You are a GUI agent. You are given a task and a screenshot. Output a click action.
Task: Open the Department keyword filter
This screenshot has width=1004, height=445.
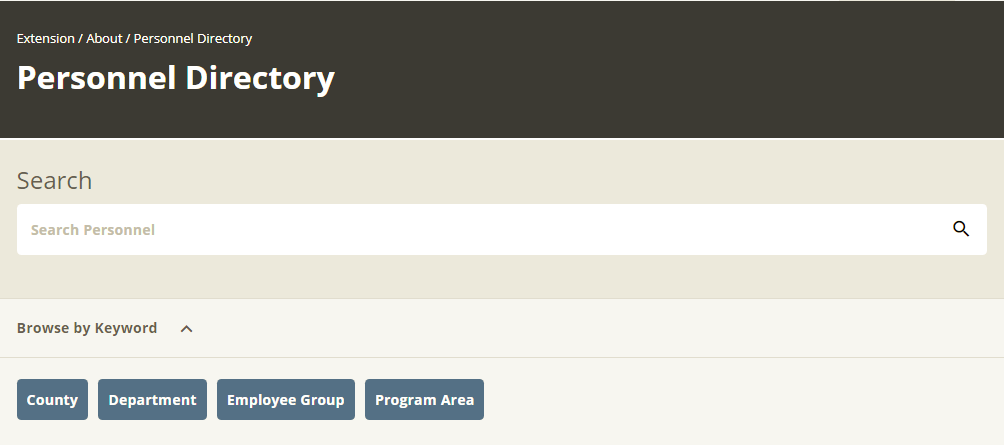tap(152, 400)
